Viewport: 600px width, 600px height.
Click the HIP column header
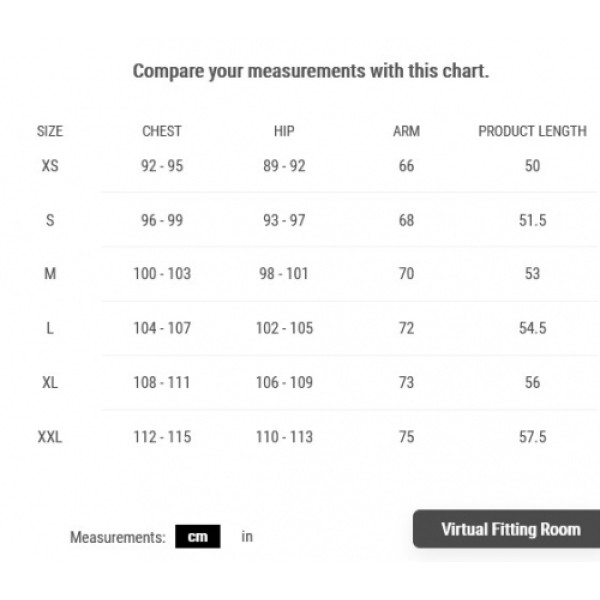(x=284, y=131)
